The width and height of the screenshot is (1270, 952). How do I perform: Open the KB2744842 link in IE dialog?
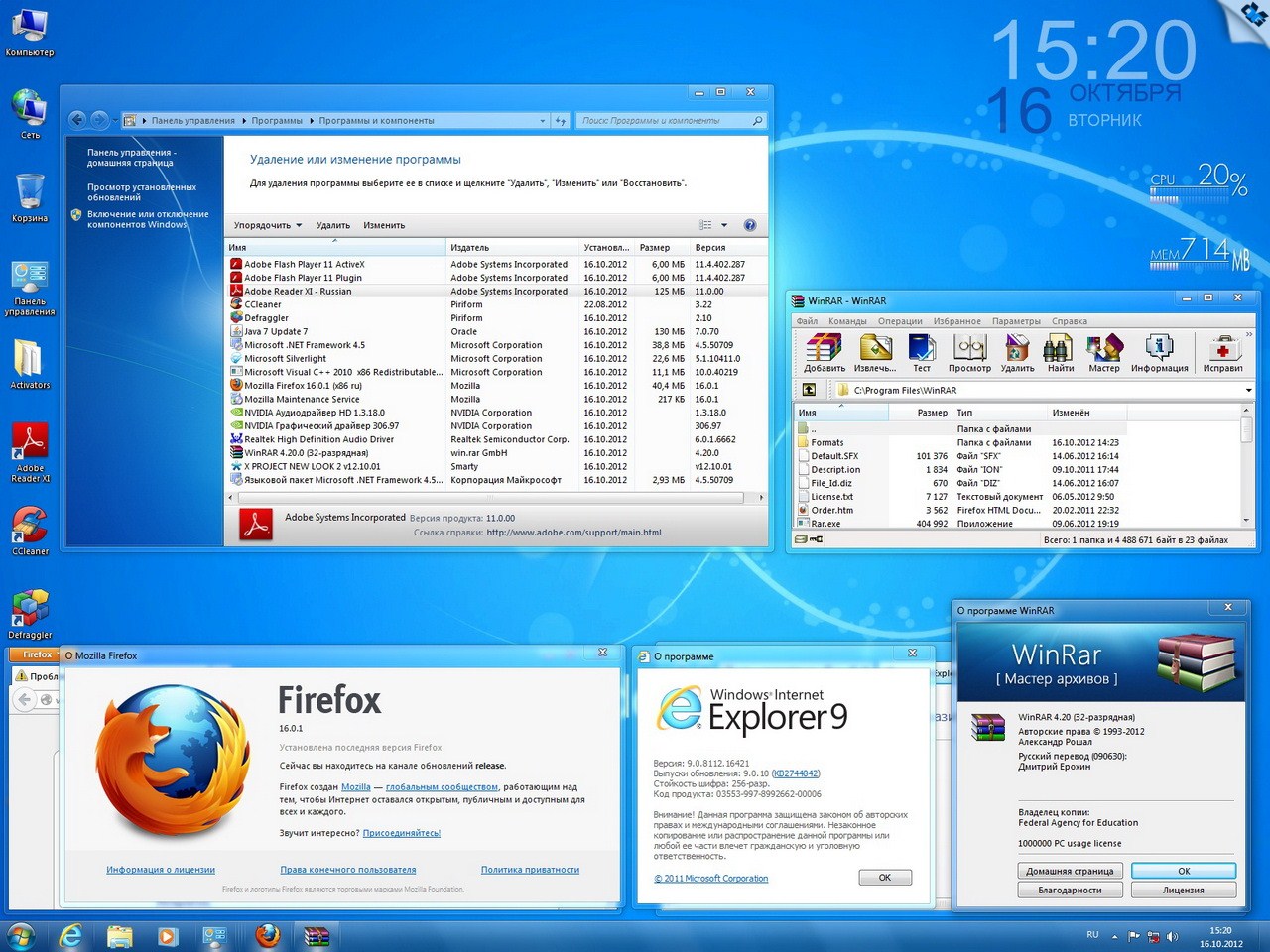click(x=796, y=773)
